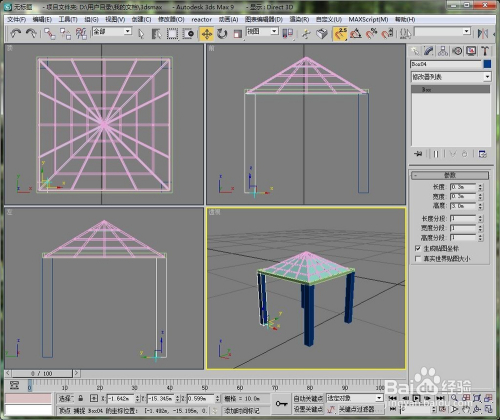This screenshot has width=500, height=420.
Task: Click the 长度 length value field
Action: (x=463, y=187)
